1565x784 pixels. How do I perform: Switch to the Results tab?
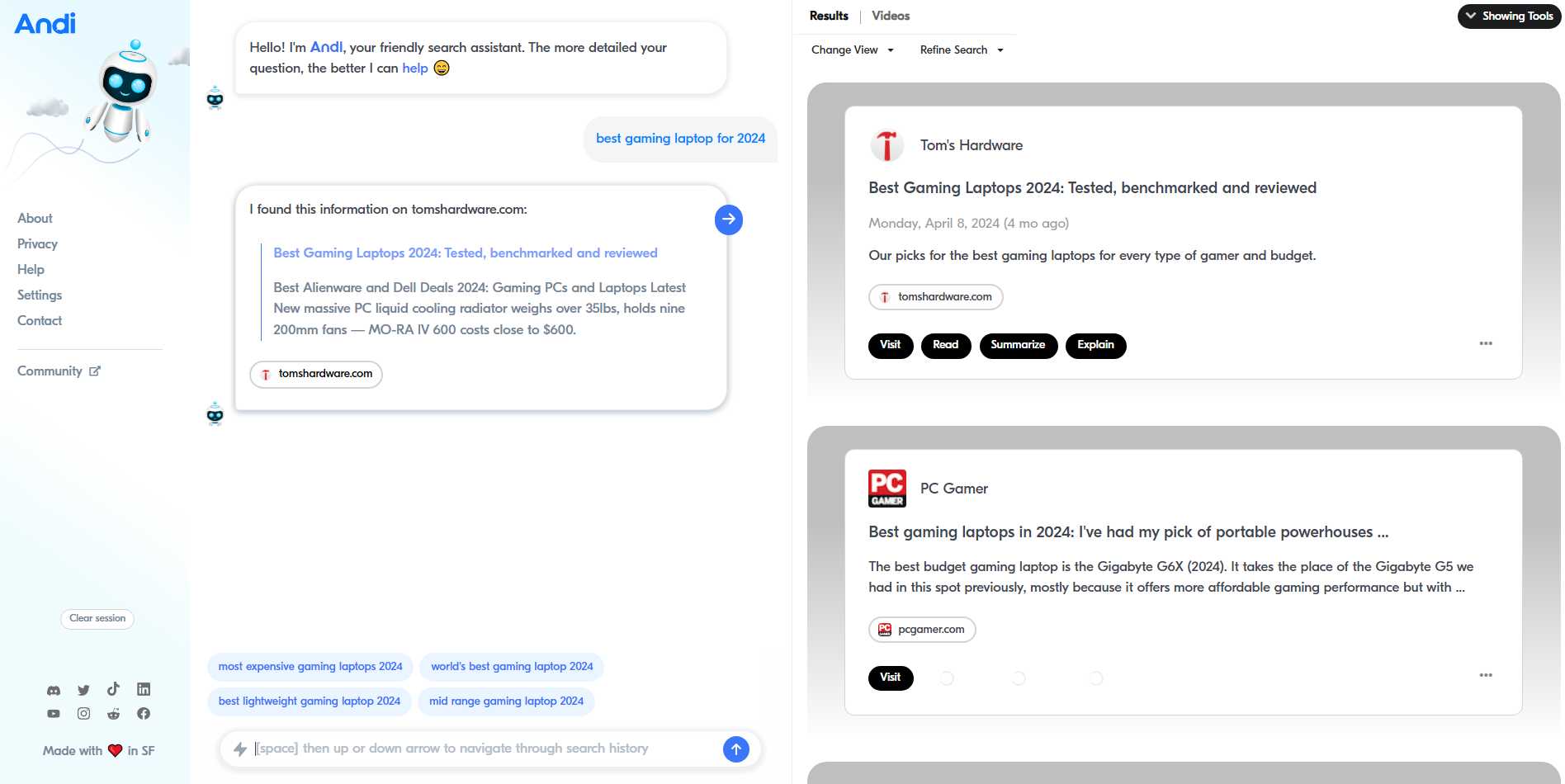click(x=829, y=16)
